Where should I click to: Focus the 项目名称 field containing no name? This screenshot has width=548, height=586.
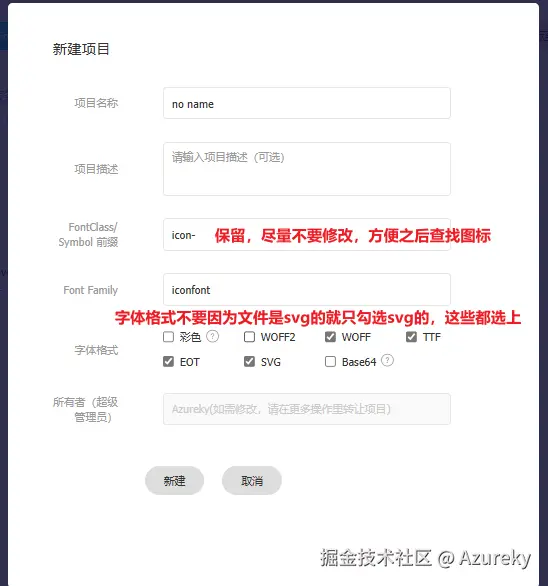tap(307, 104)
